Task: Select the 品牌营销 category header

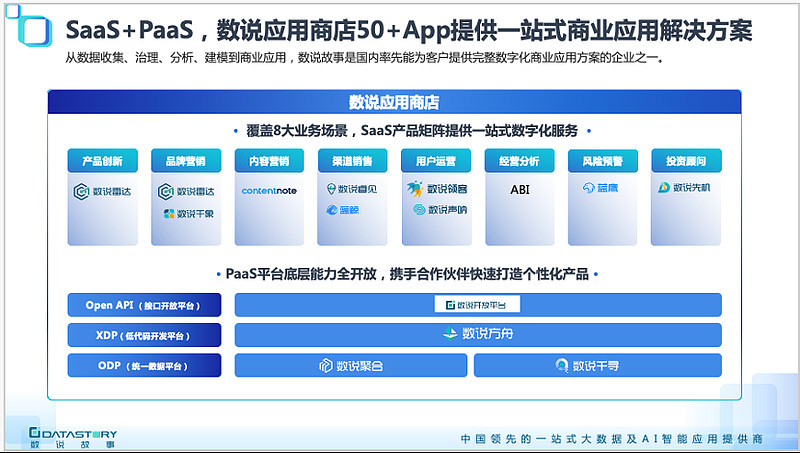Action: coord(186,161)
